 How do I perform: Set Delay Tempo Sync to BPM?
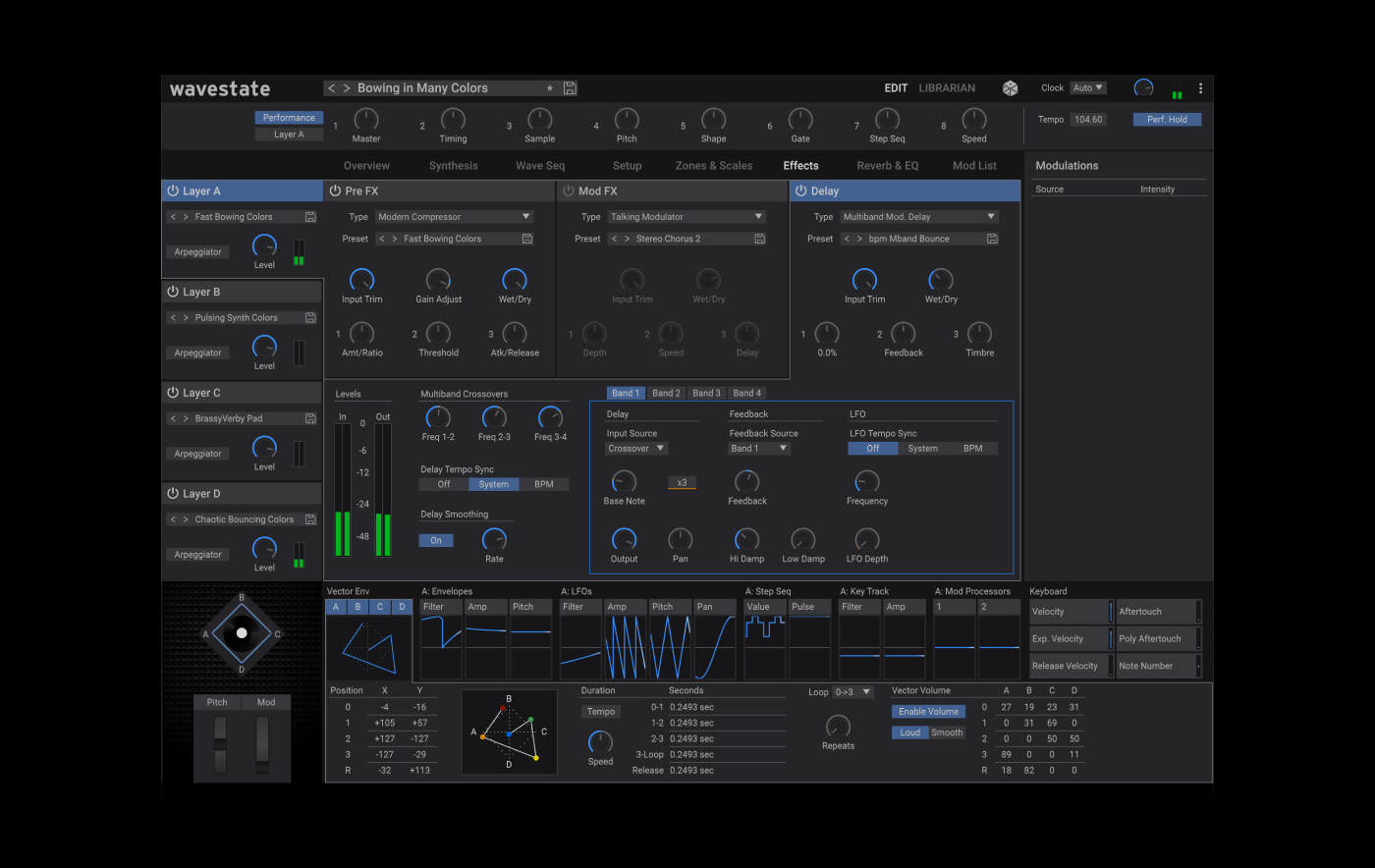543,484
